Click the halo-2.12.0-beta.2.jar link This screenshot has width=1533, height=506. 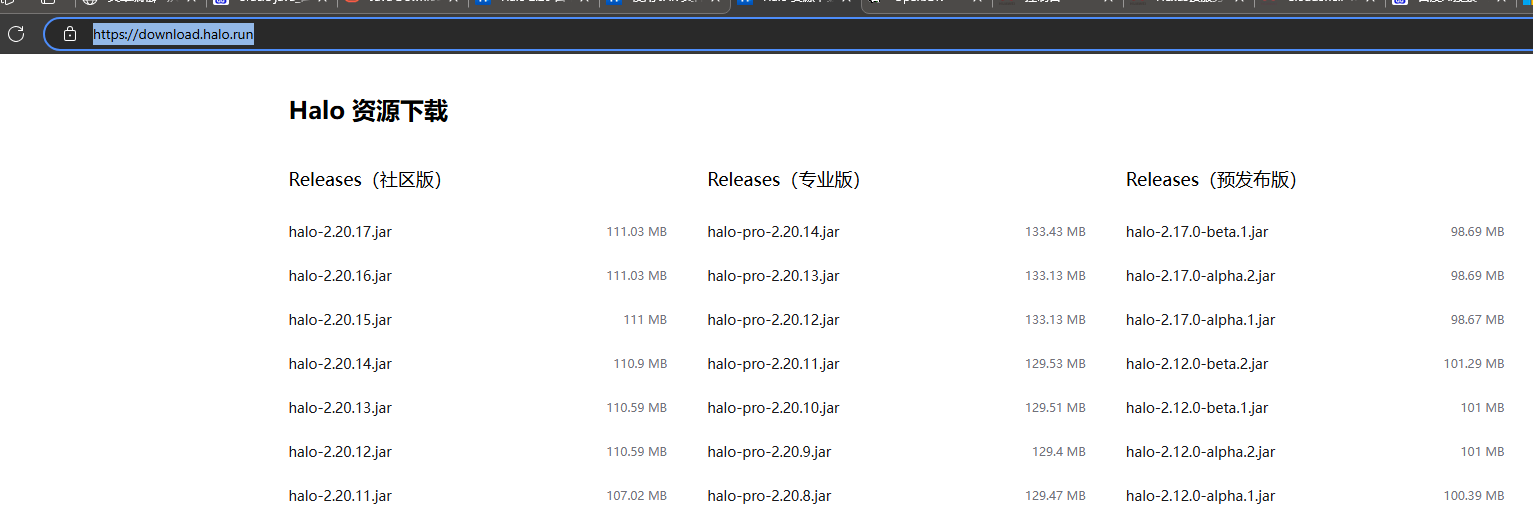[1197, 364]
